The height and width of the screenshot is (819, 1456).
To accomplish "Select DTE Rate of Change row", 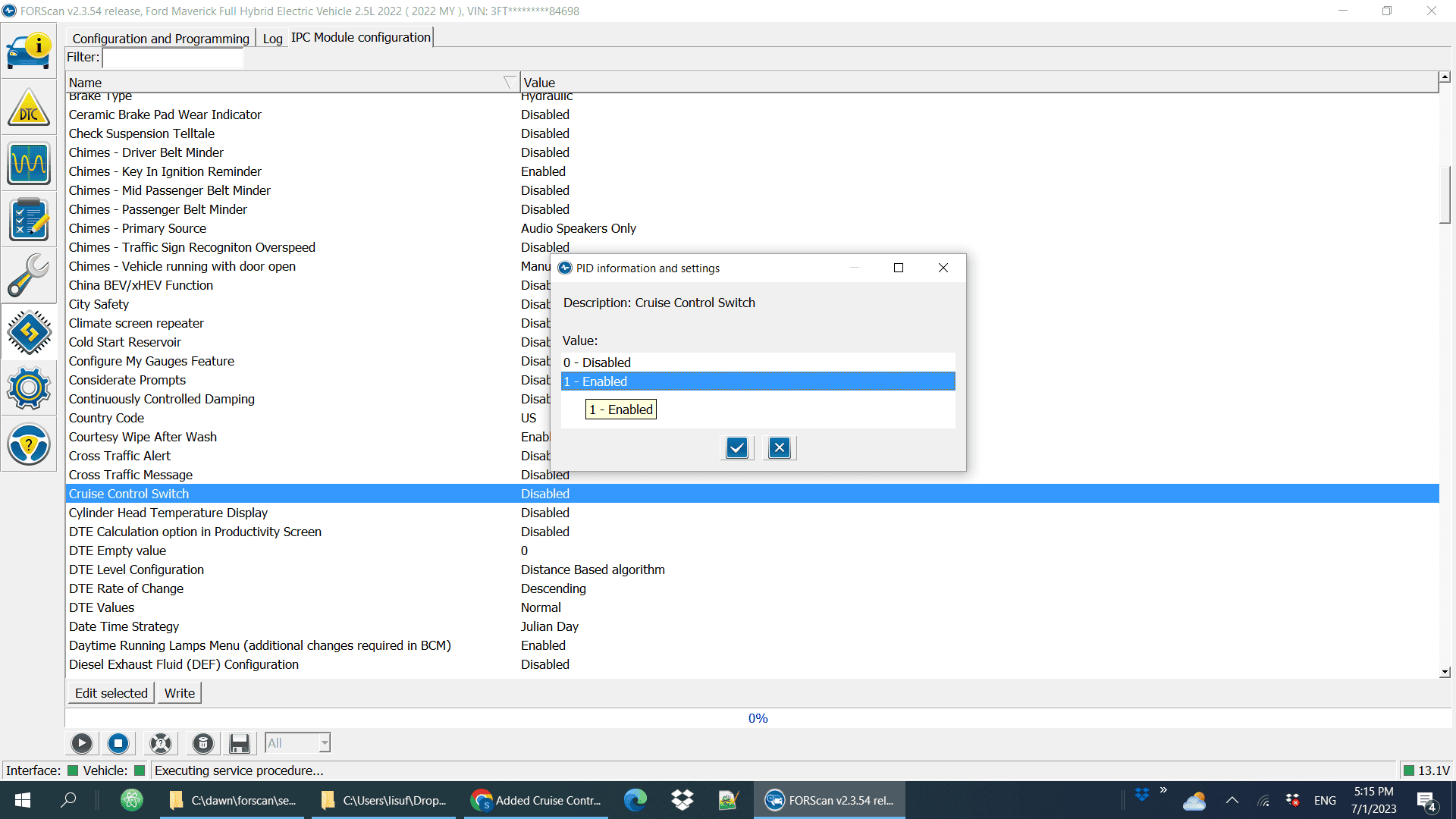I will [752, 588].
